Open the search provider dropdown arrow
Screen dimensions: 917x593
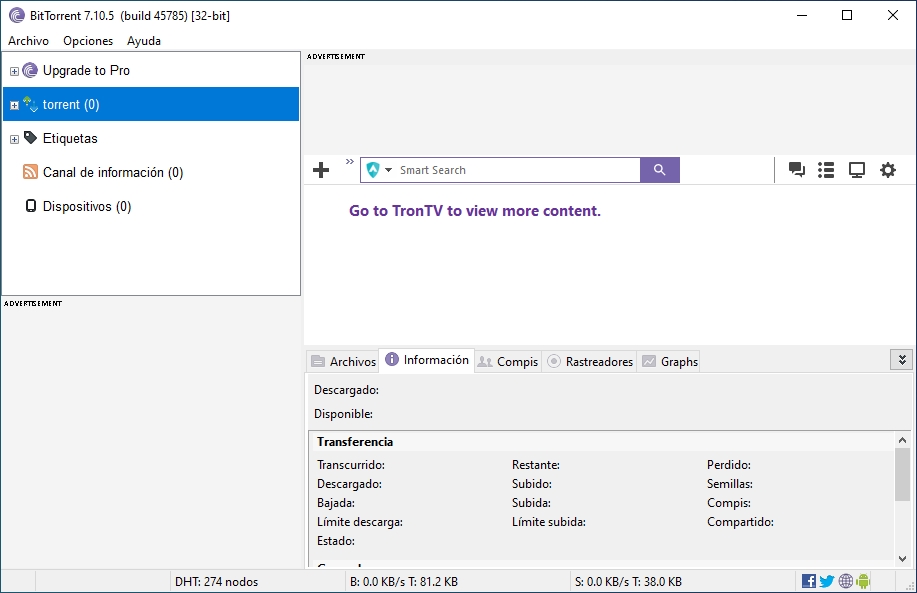388,170
